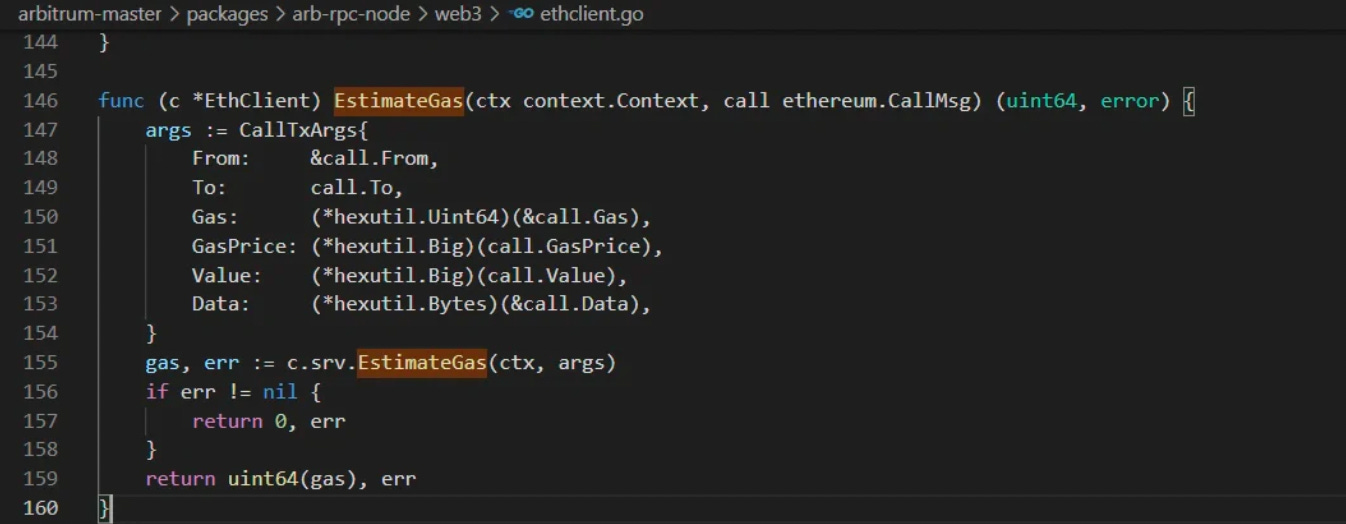Click the ethclient.go breadcrumb file name

click(x=591, y=14)
